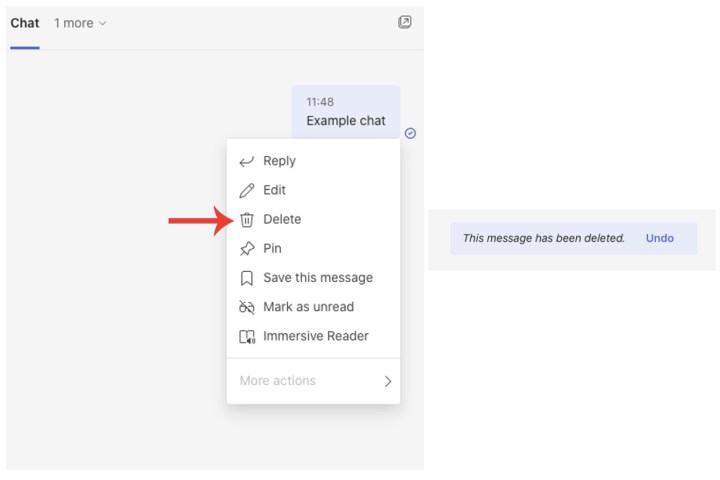Click the "Example chat" message text
The image size is (720, 480).
click(346, 121)
